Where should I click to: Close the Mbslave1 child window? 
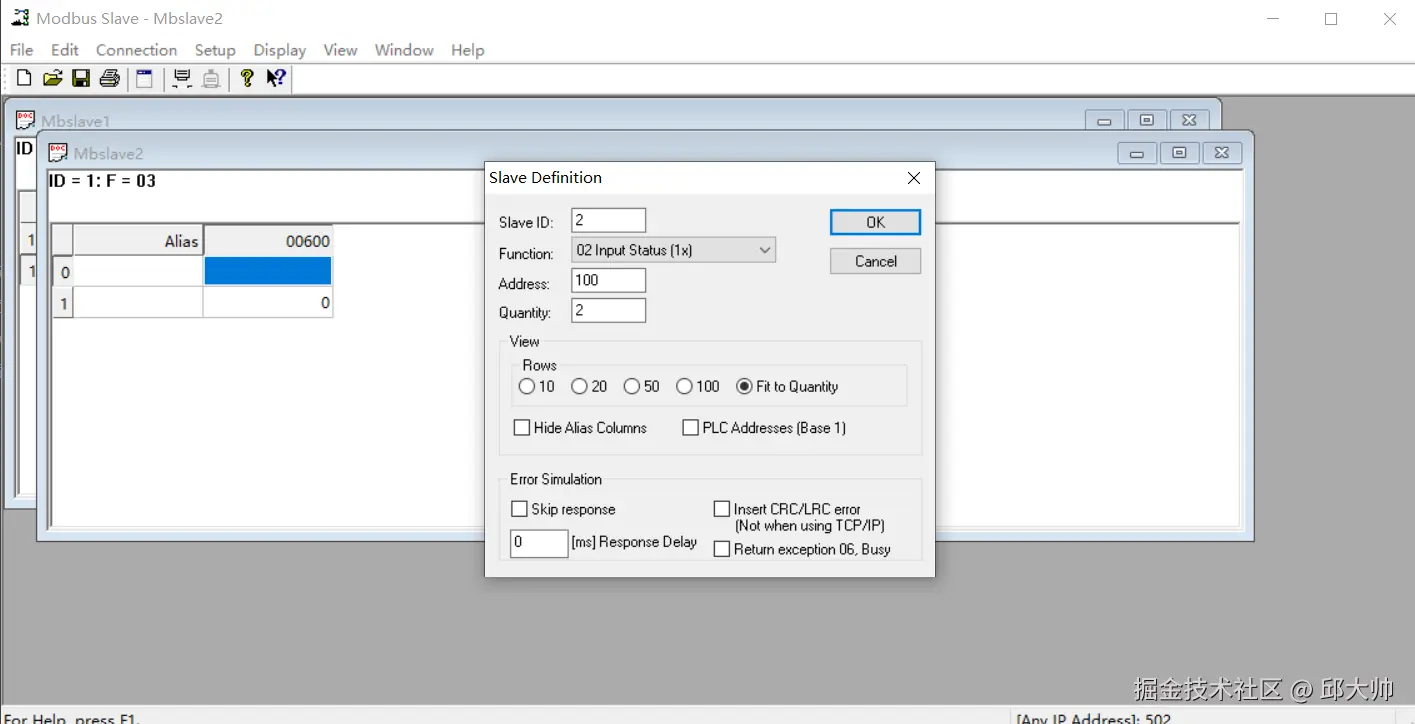(1189, 120)
